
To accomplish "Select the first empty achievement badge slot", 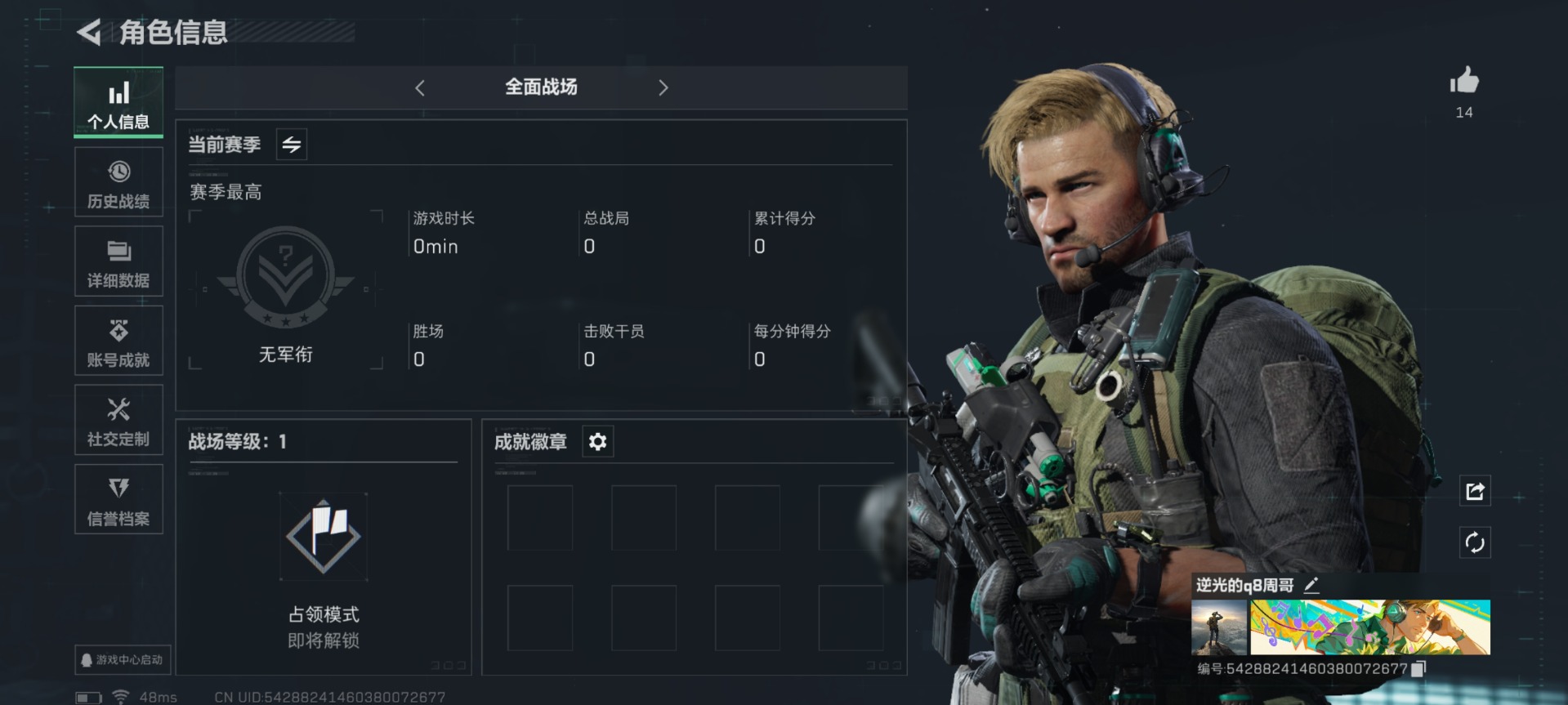I will click(x=540, y=518).
